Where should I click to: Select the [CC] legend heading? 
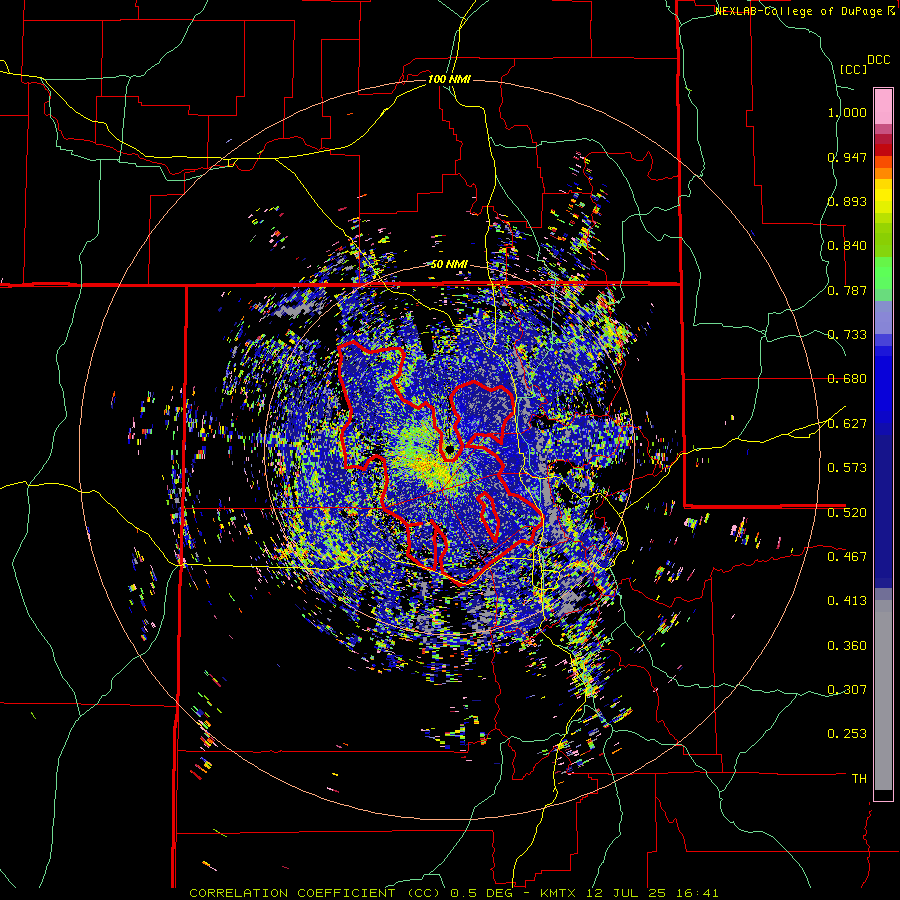click(x=853, y=69)
